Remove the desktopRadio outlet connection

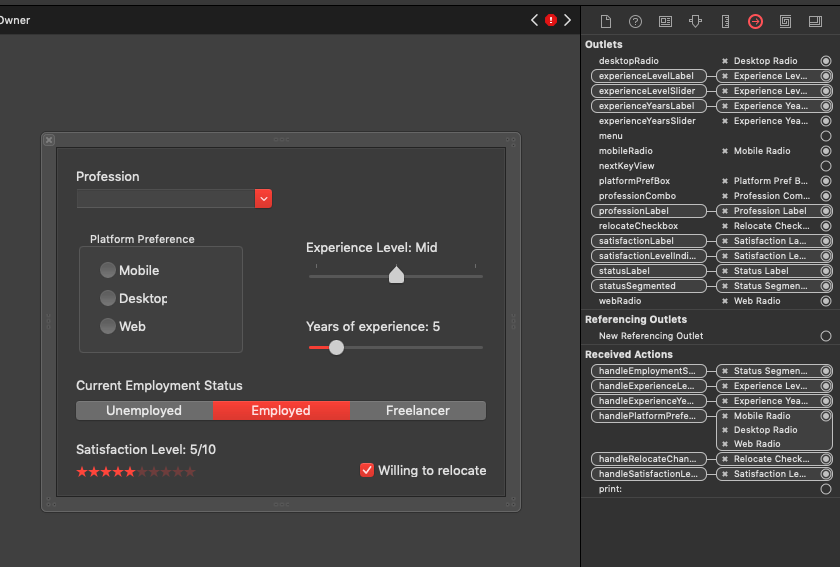(725, 61)
